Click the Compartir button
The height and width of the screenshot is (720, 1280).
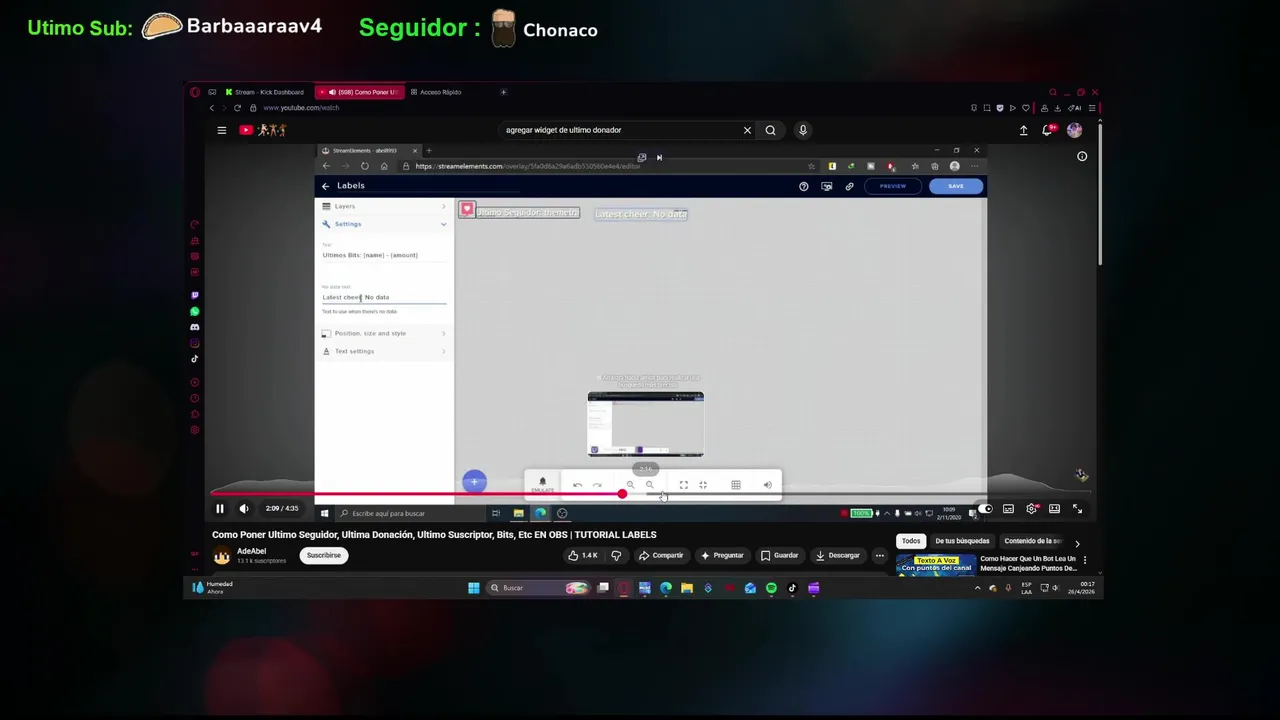pos(661,556)
